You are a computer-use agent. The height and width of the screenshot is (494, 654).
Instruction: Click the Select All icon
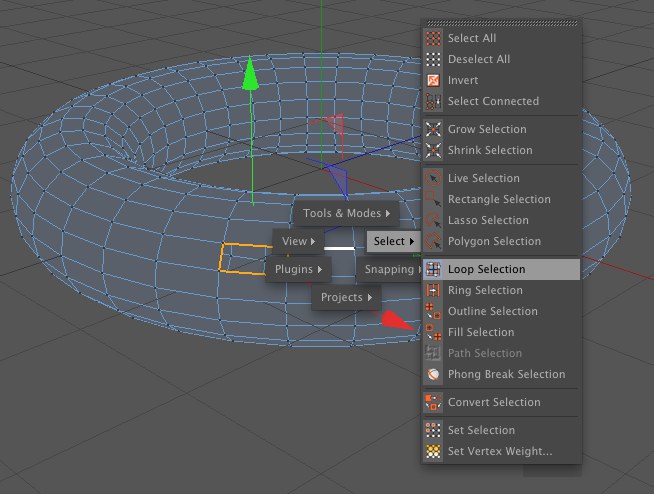tap(433, 38)
